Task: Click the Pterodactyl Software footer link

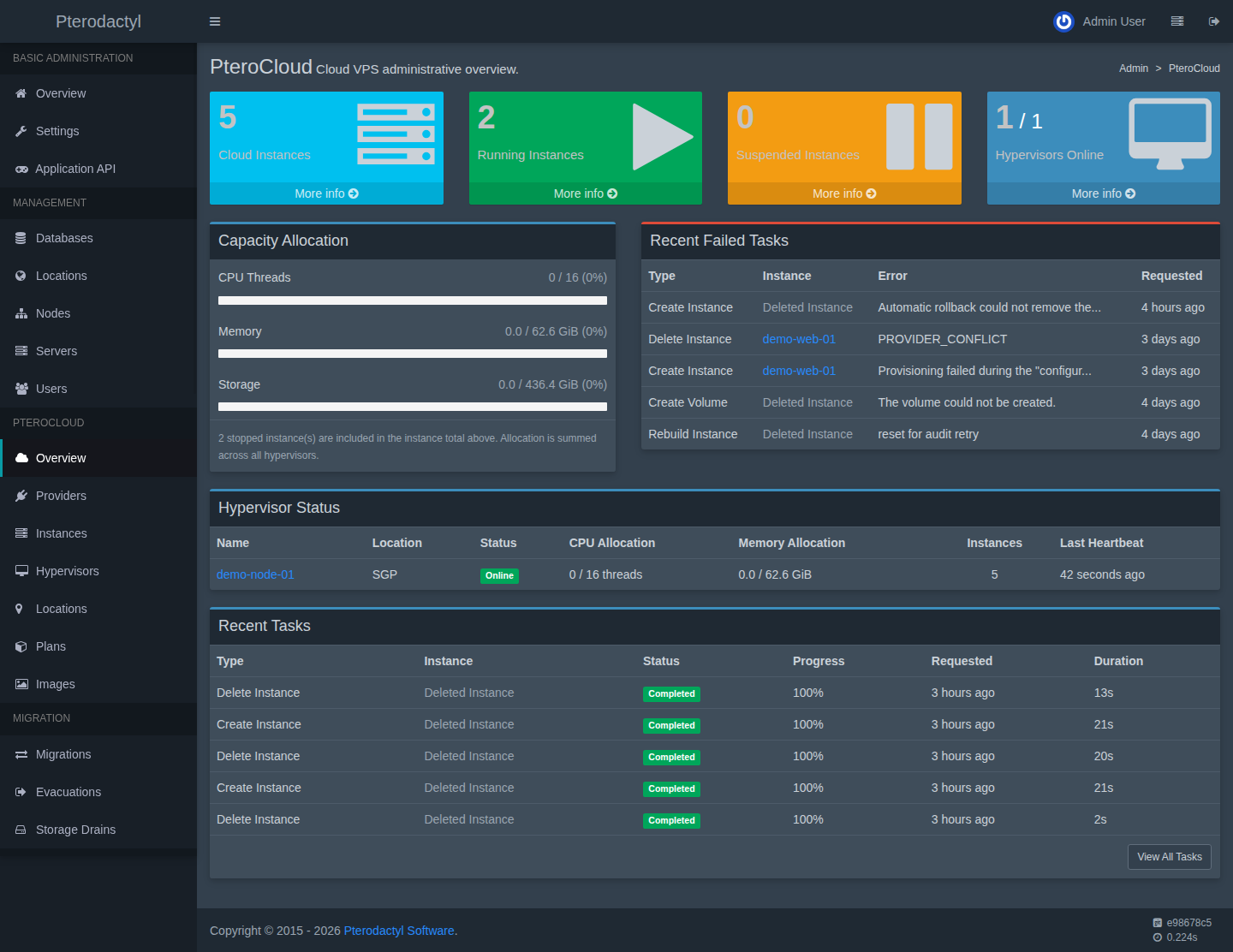Action: 399,931
